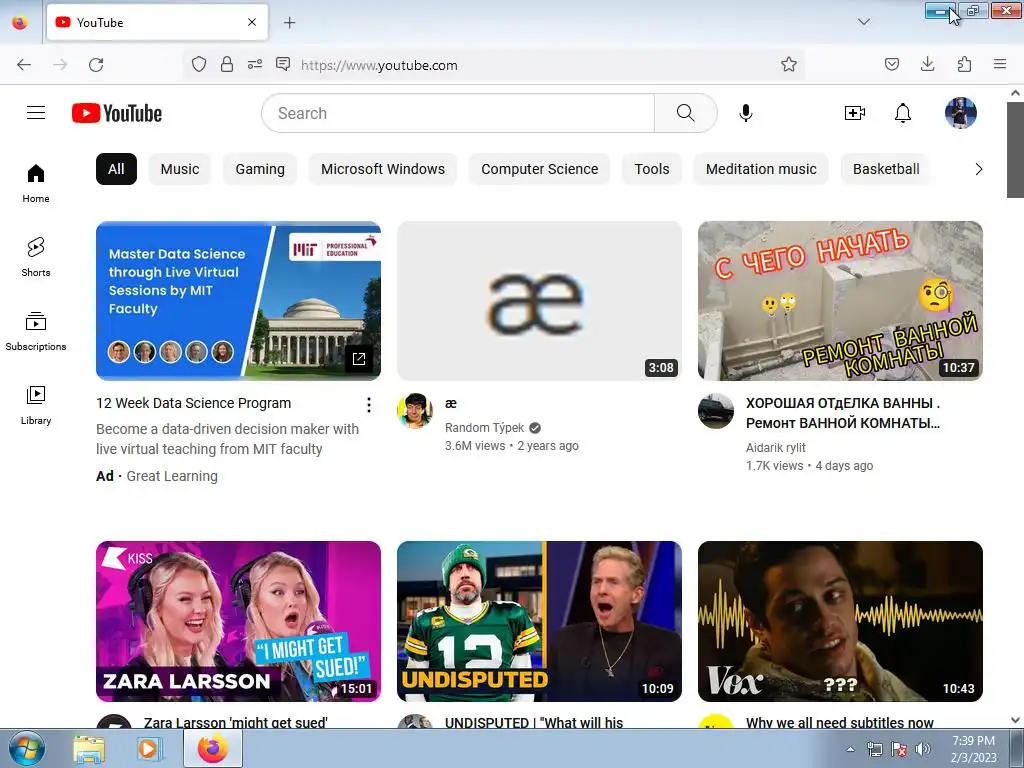Open Firefox downloads panel
1024x768 pixels.
[x=927, y=64]
